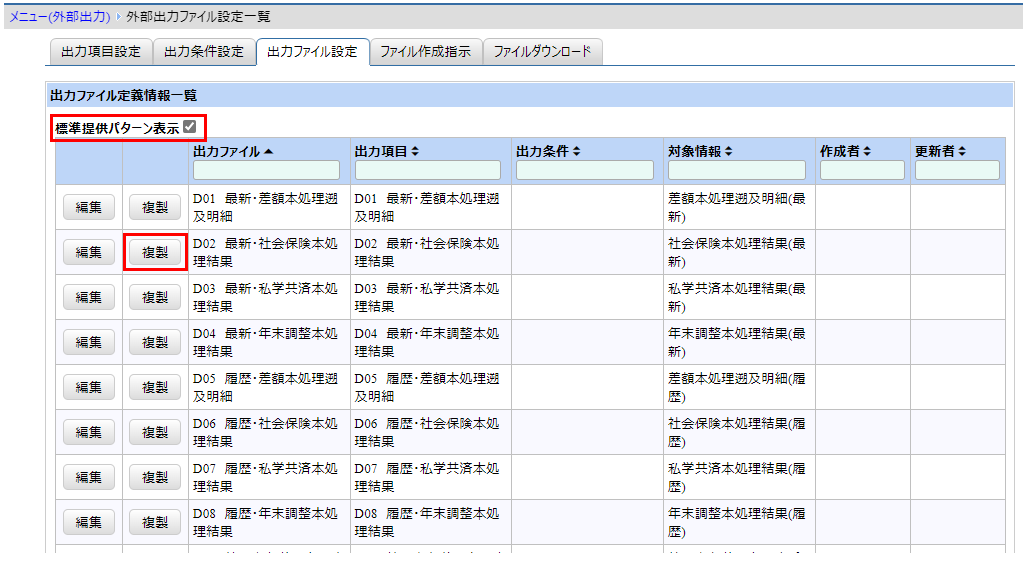Select the 出力ファイル設定 tab
This screenshot has width=1026, height=563.
[313, 52]
